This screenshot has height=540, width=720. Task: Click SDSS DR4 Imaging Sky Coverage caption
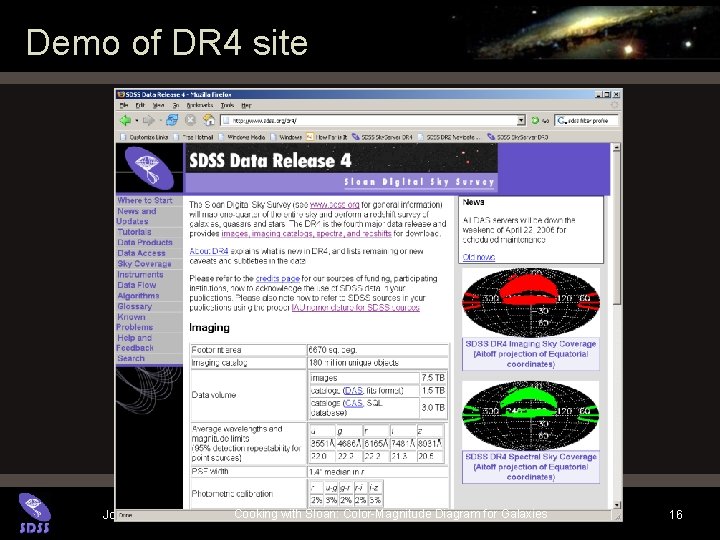coord(530,354)
